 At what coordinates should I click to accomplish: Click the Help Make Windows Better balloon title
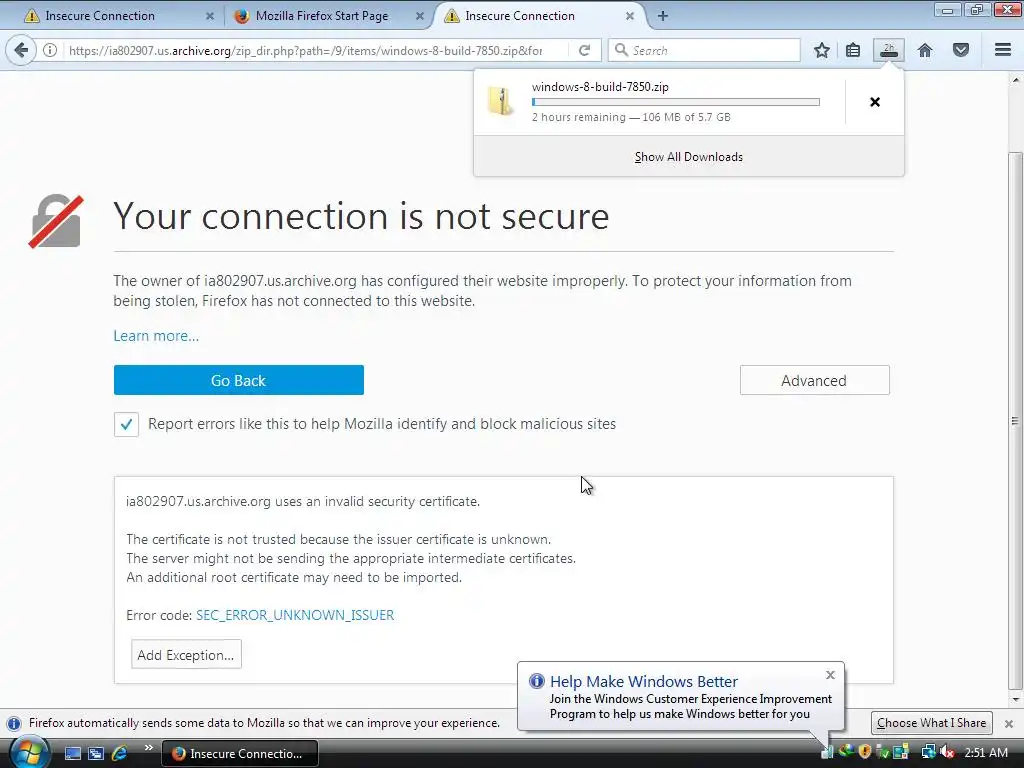click(x=643, y=681)
